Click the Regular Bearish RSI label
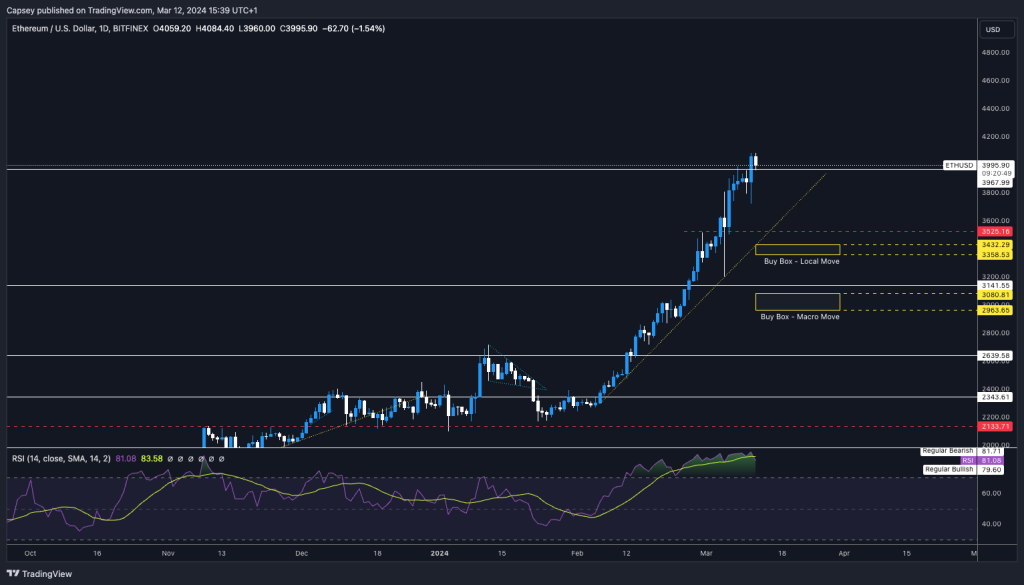The height and width of the screenshot is (585, 1024). [x=948, y=451]
